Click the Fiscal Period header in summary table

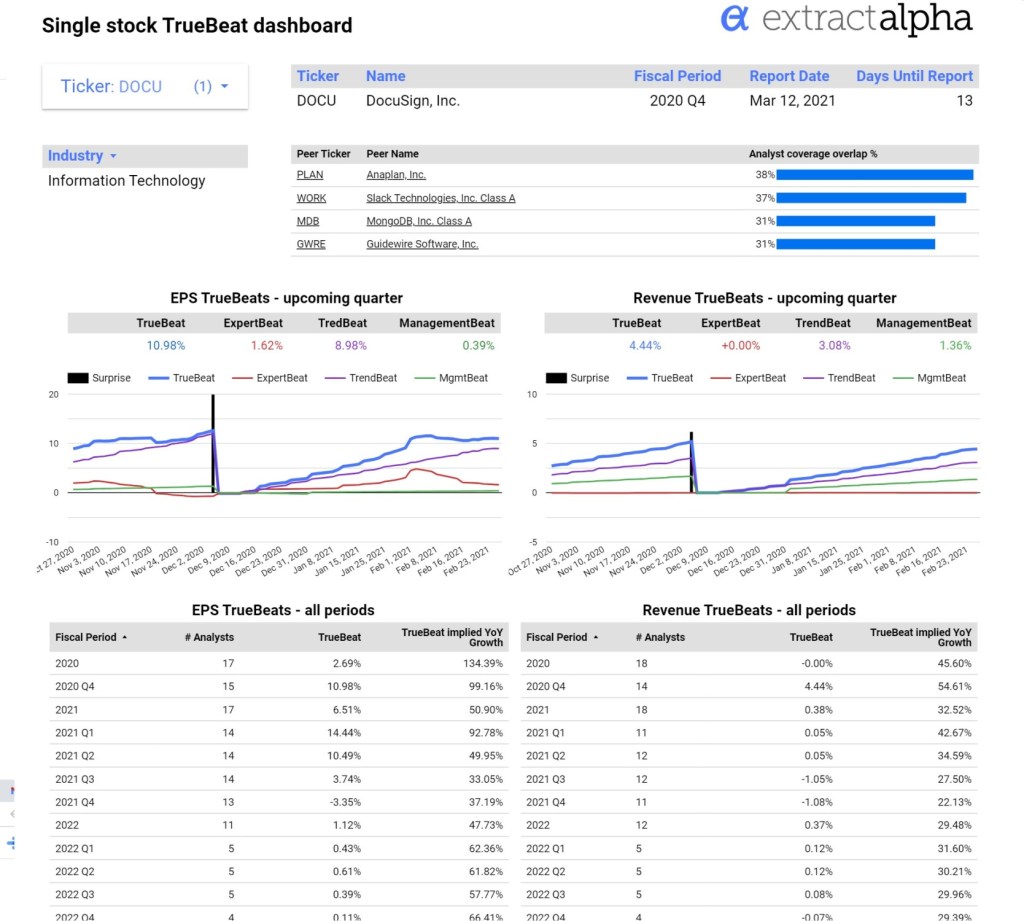(x=677, y=76)
